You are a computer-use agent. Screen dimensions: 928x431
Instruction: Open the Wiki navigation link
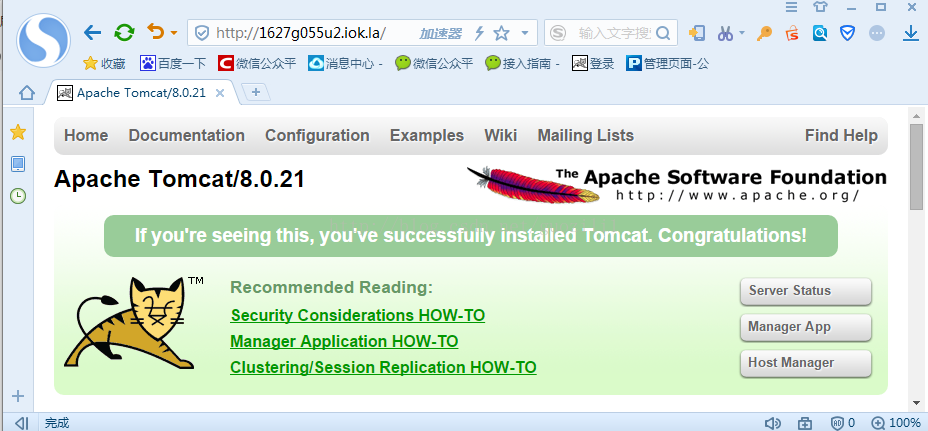tap(501, 136)
